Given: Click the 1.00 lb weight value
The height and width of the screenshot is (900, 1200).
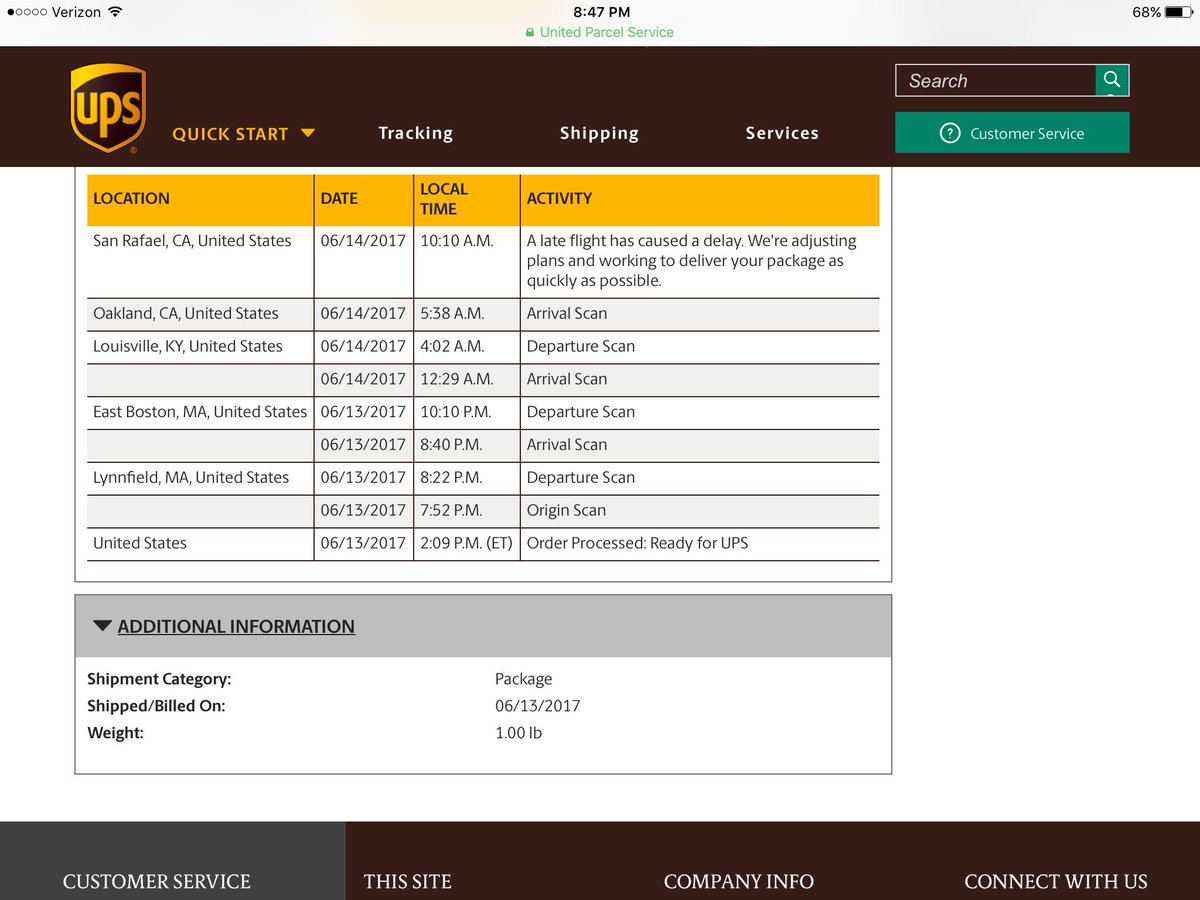Looking at the screenshot, I should click(518, 733).
